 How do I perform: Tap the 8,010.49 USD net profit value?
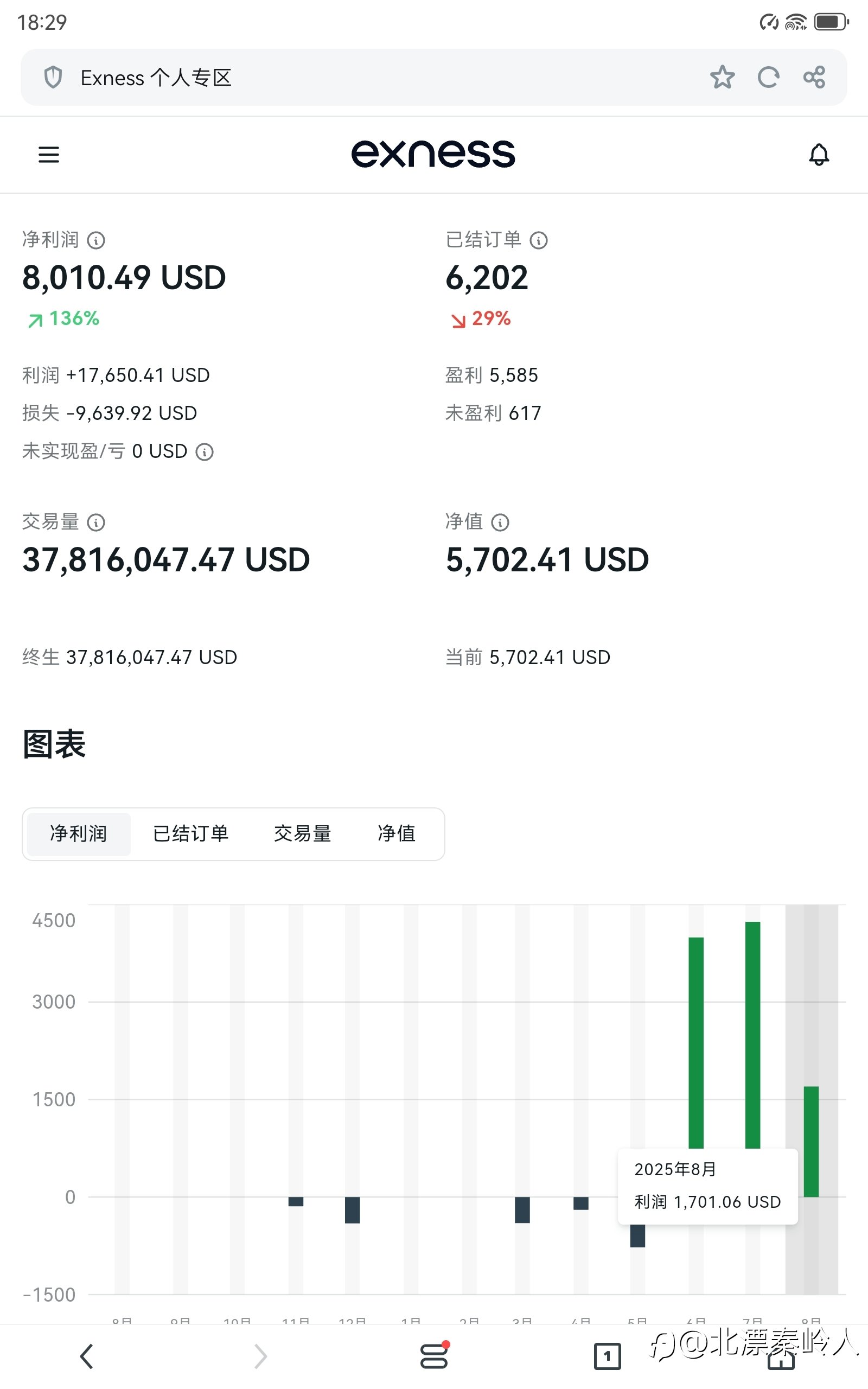[124, 278]
